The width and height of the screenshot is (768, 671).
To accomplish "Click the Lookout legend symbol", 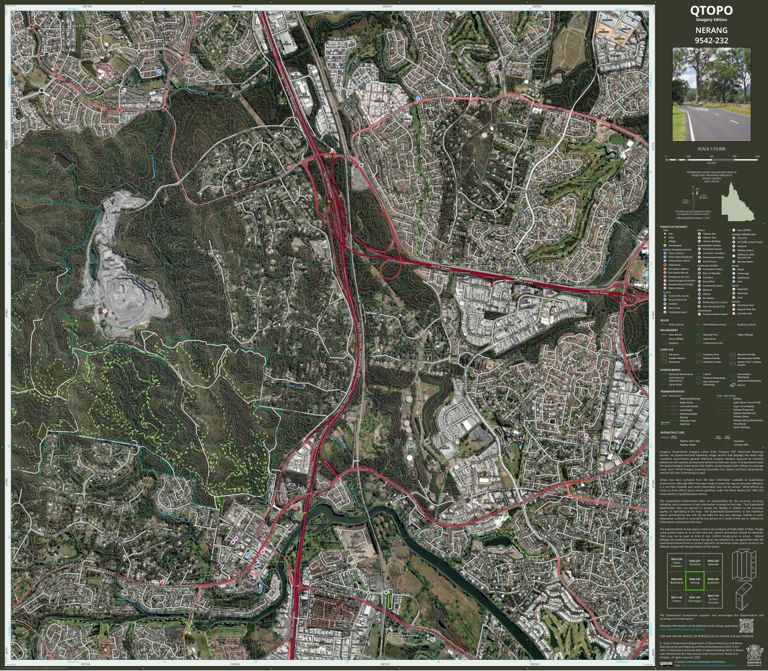I will pos(665,304).
